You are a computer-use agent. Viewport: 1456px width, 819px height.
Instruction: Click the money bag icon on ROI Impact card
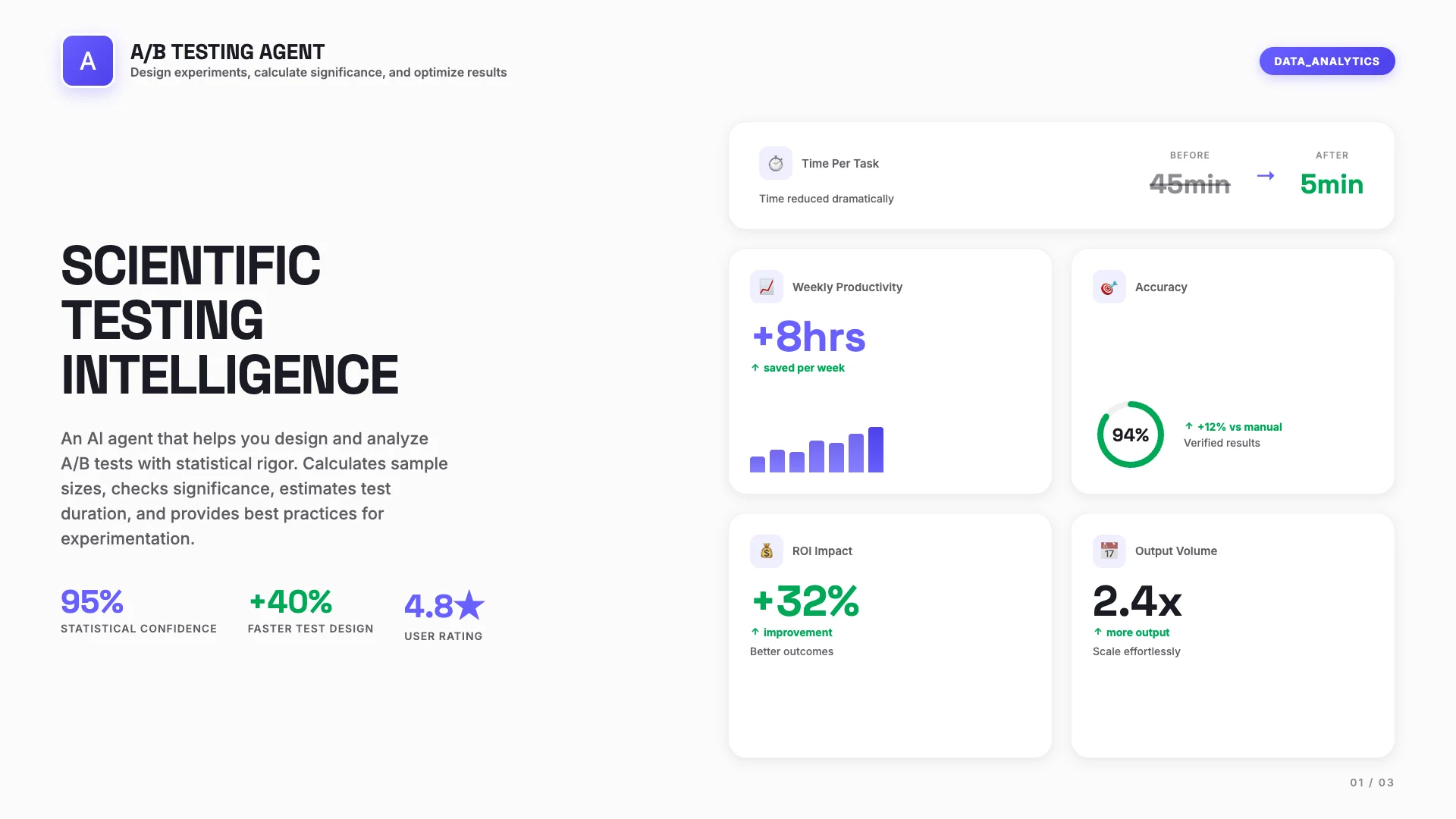(766, 551)
